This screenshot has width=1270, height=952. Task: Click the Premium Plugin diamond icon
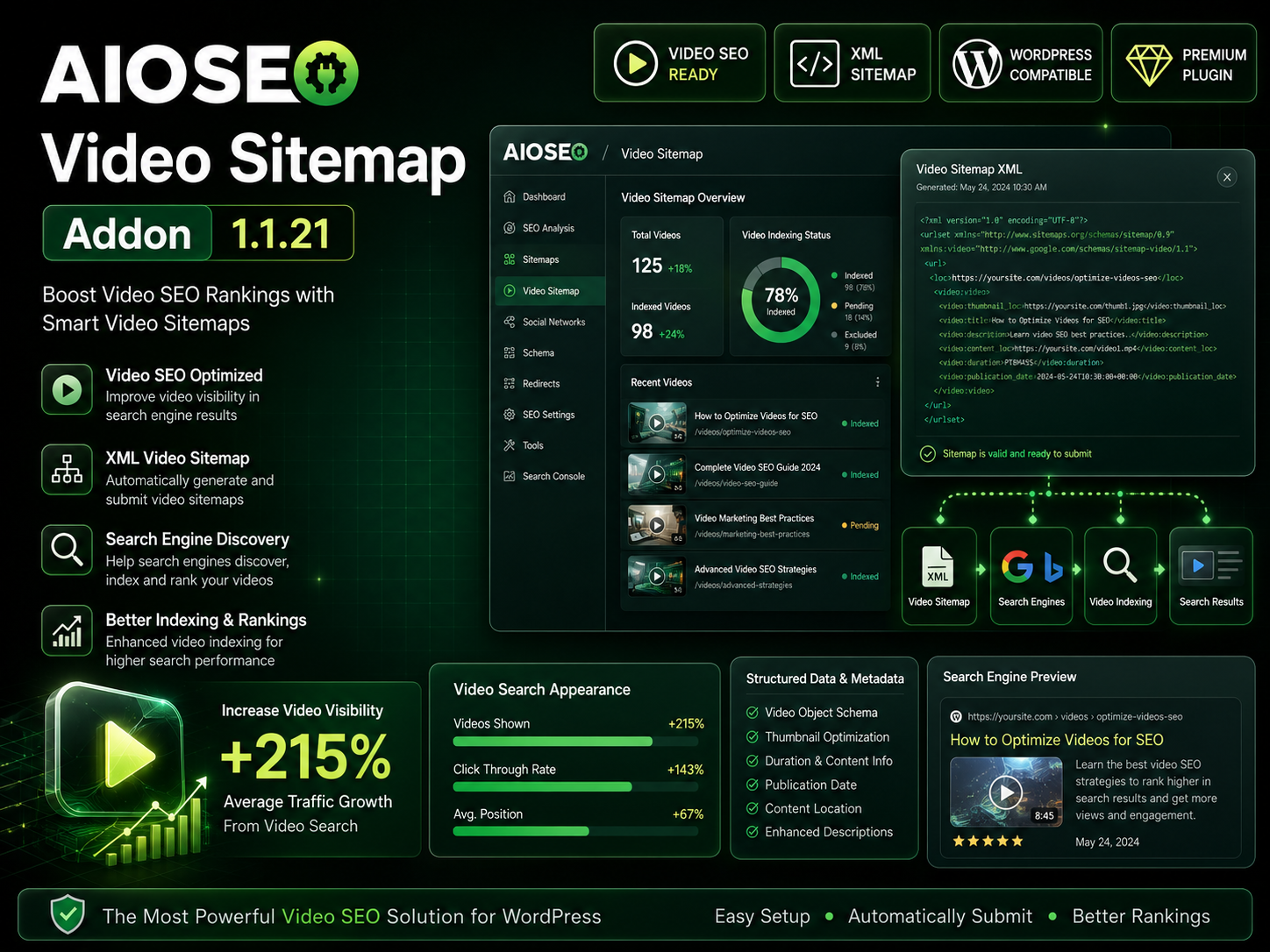[x=1149, y=65]
